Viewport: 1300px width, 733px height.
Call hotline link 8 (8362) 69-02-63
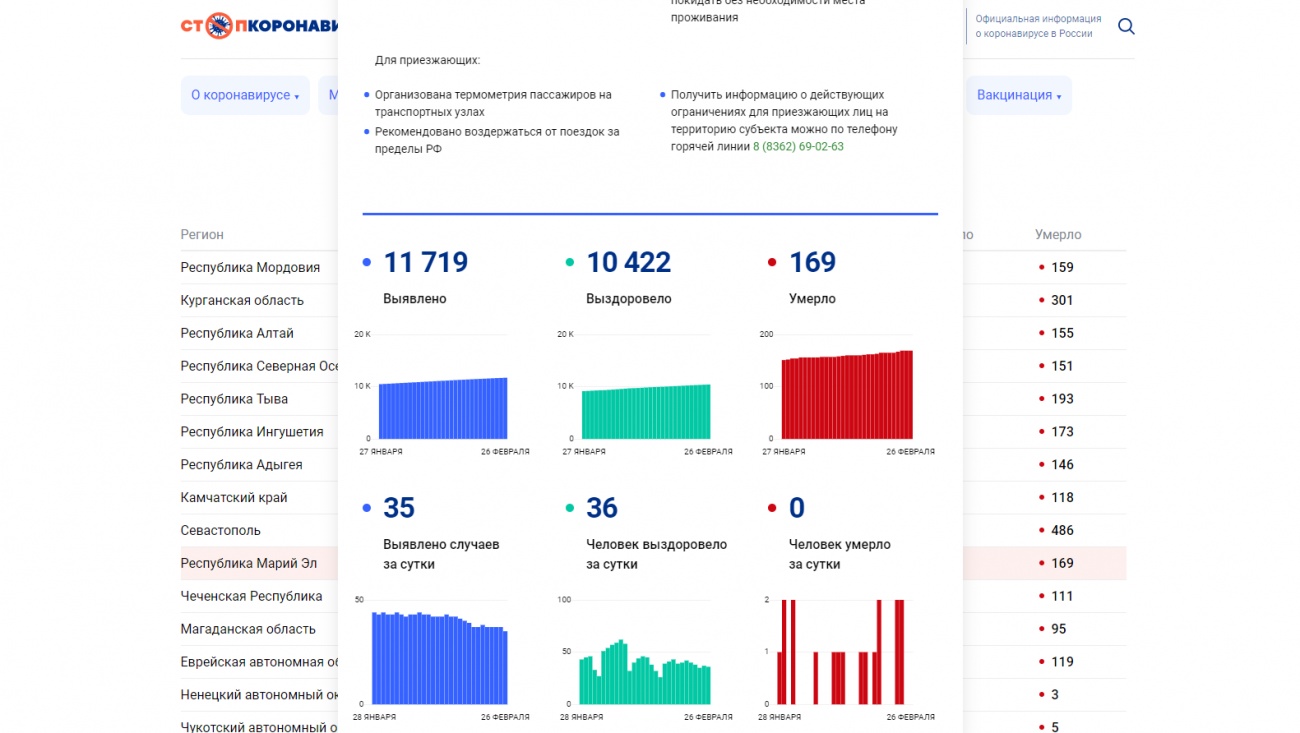click(797, 147)
